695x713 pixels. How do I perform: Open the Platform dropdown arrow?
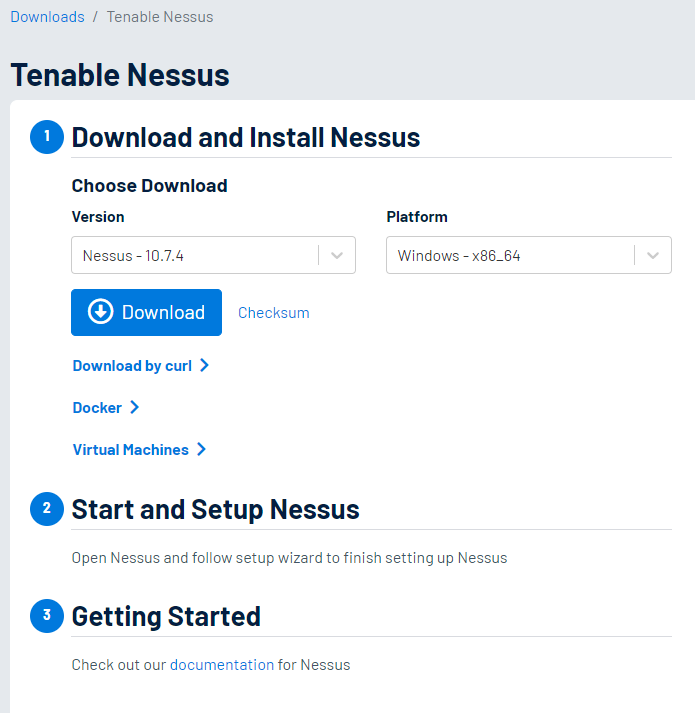[x=653, y=255]
